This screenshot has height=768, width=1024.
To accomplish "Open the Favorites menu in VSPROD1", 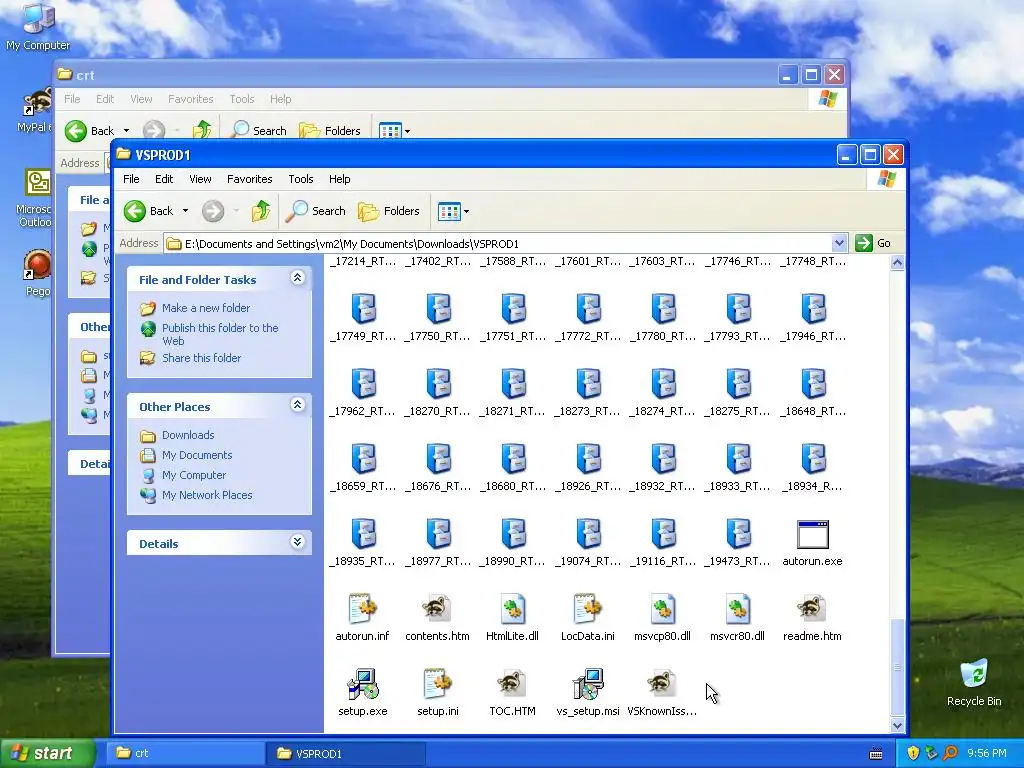I will pyautogui.click(x=249, y=179).
